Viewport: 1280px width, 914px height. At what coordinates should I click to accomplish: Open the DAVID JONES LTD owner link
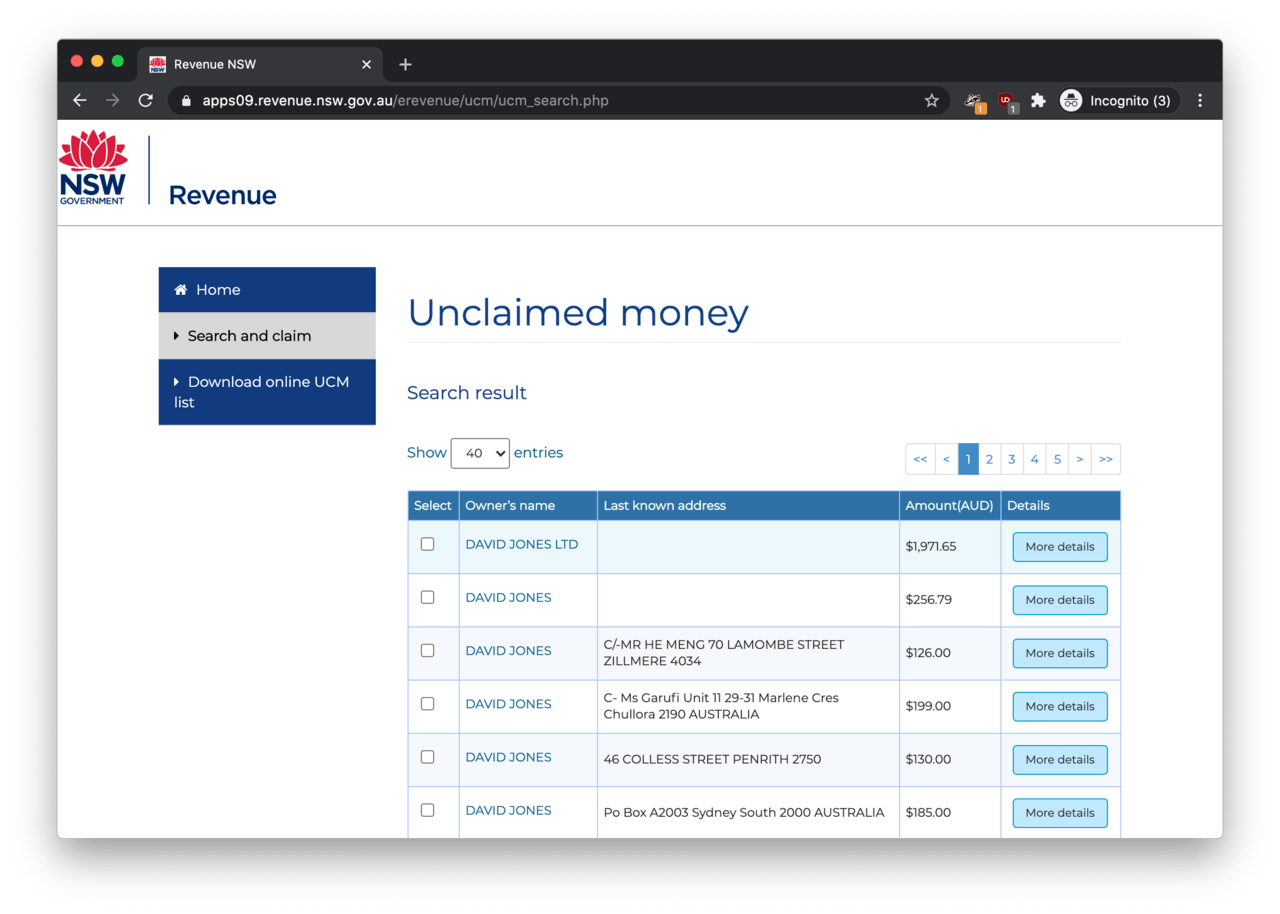click(x=522, y=544)
